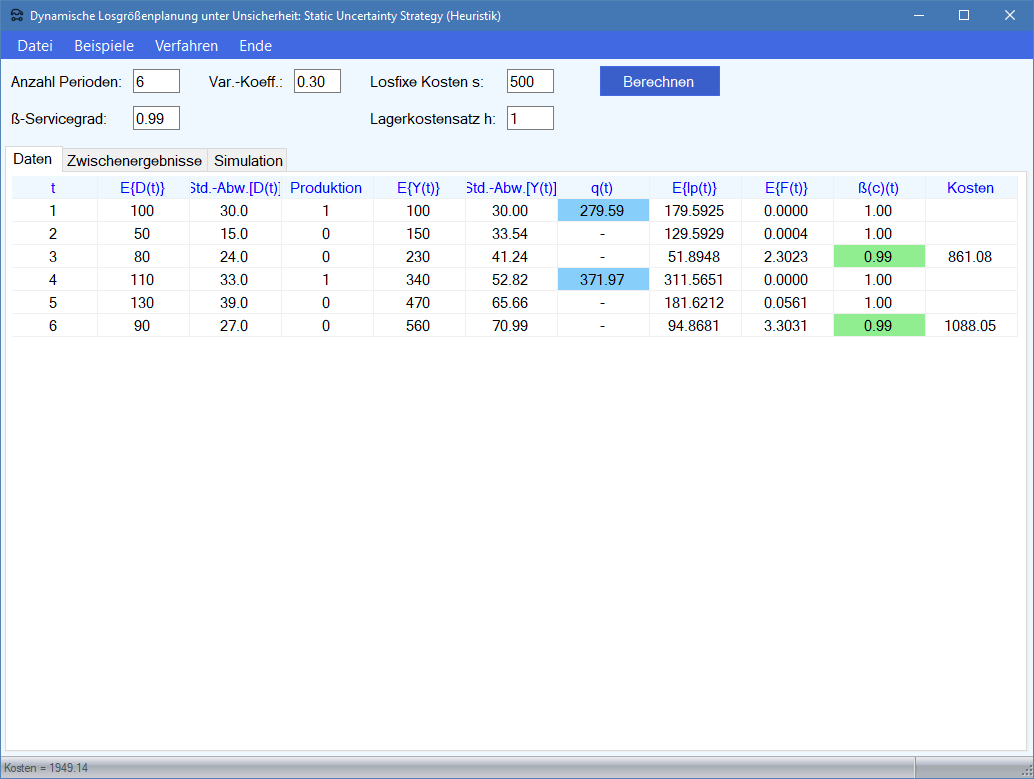
Task: Click the green ß(c)(t) cell in row 3
Action: (878, 257)
